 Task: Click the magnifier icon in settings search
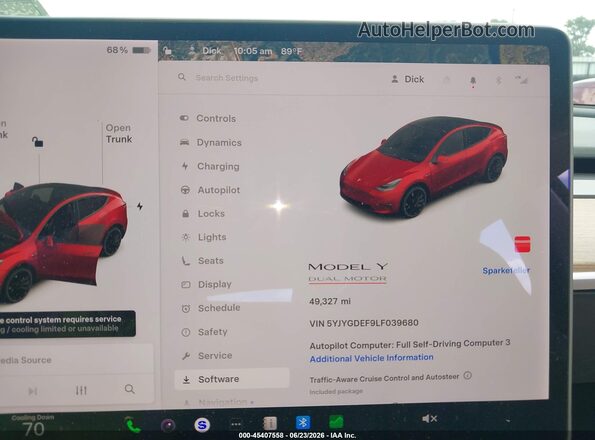(x=182, y=77)
